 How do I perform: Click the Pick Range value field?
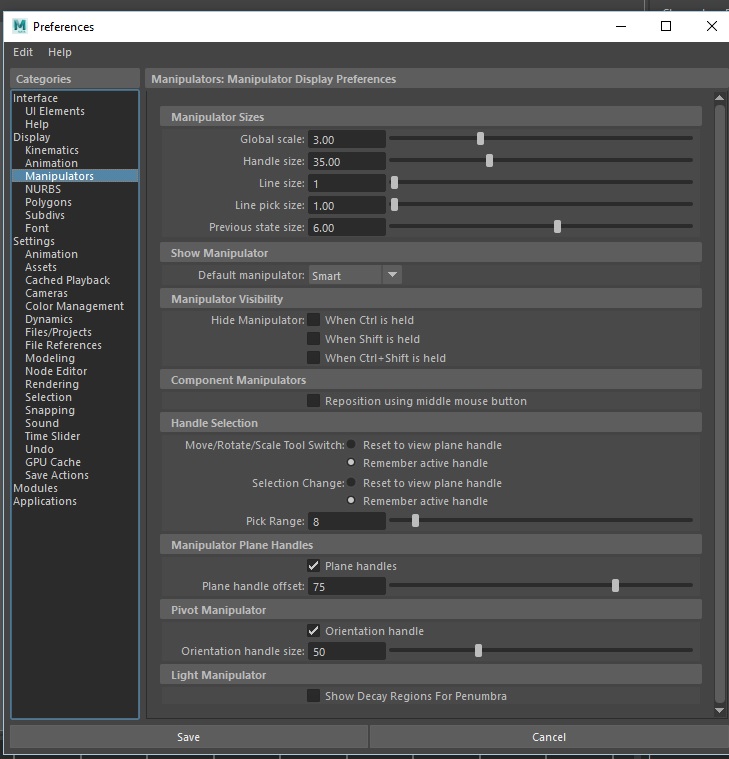[347, 521]
